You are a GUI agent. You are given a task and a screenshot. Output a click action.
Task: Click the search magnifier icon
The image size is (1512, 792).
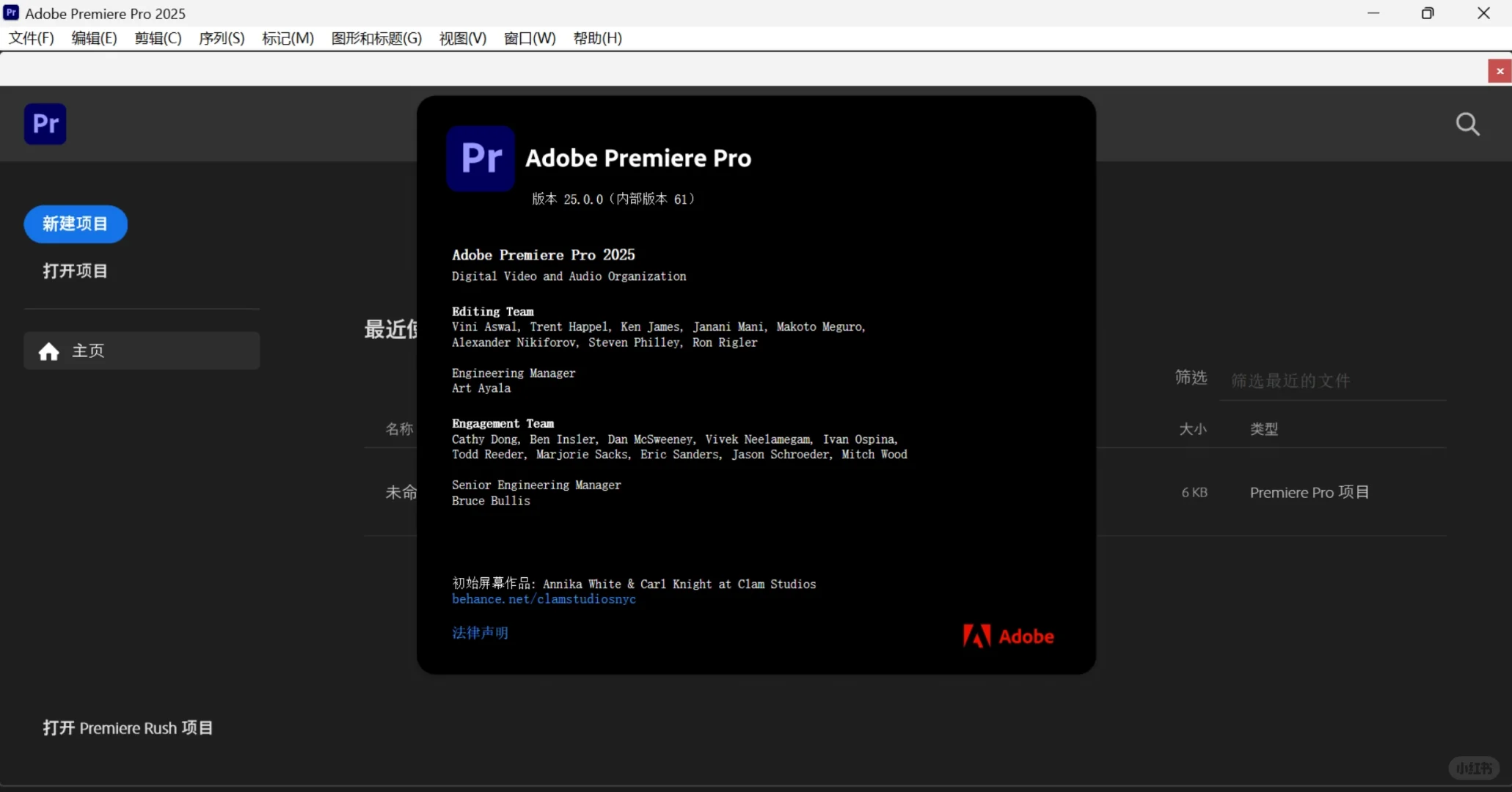(x=1467, y=124)
